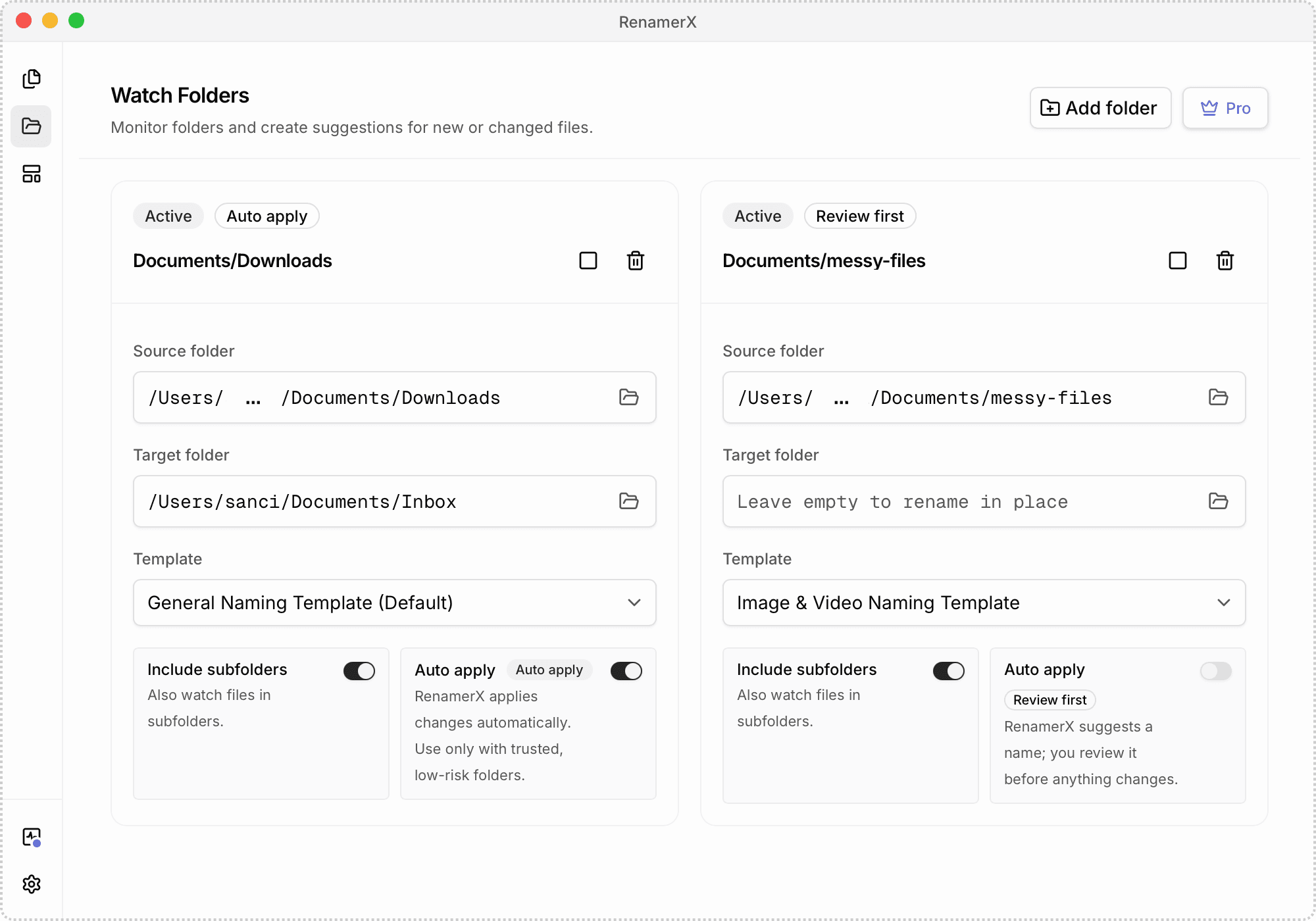Click the Documents/messy-files card title
This screenshot has width=1316, height=921.
824,261
